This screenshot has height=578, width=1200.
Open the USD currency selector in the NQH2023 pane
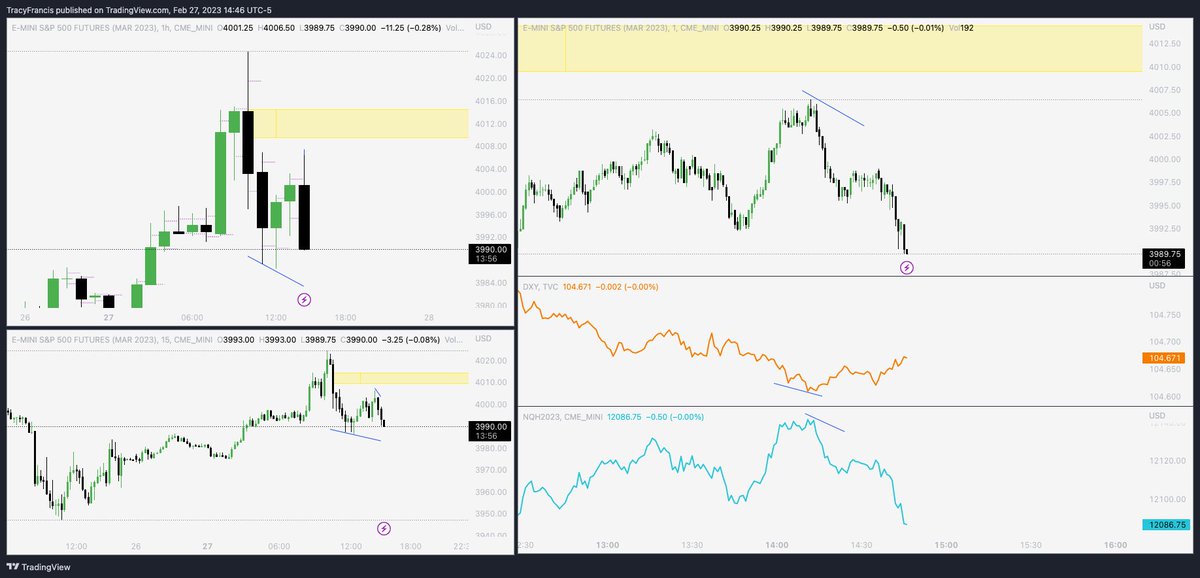click(1158, 416)
